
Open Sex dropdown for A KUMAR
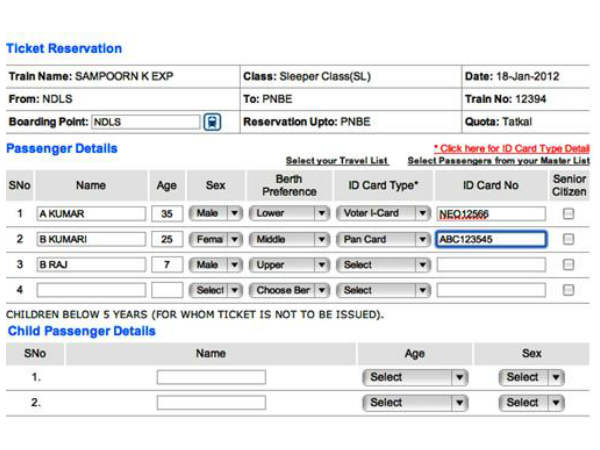[216, 214]
